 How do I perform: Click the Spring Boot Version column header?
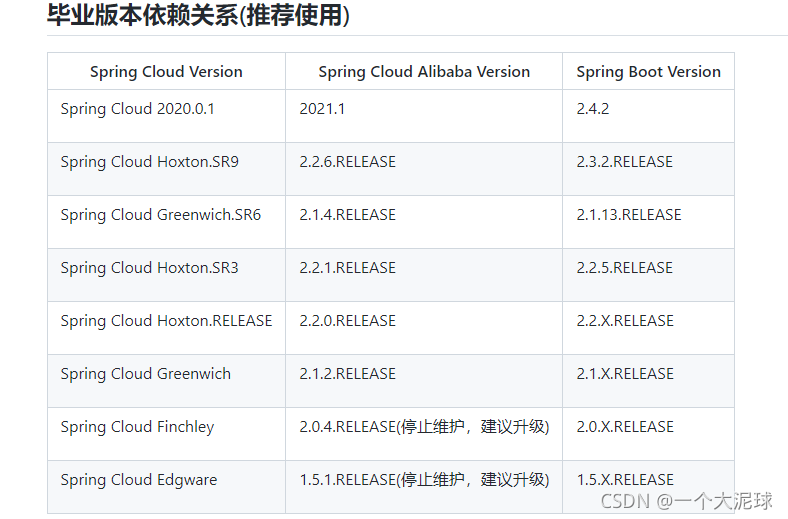(x=648, y=71)
